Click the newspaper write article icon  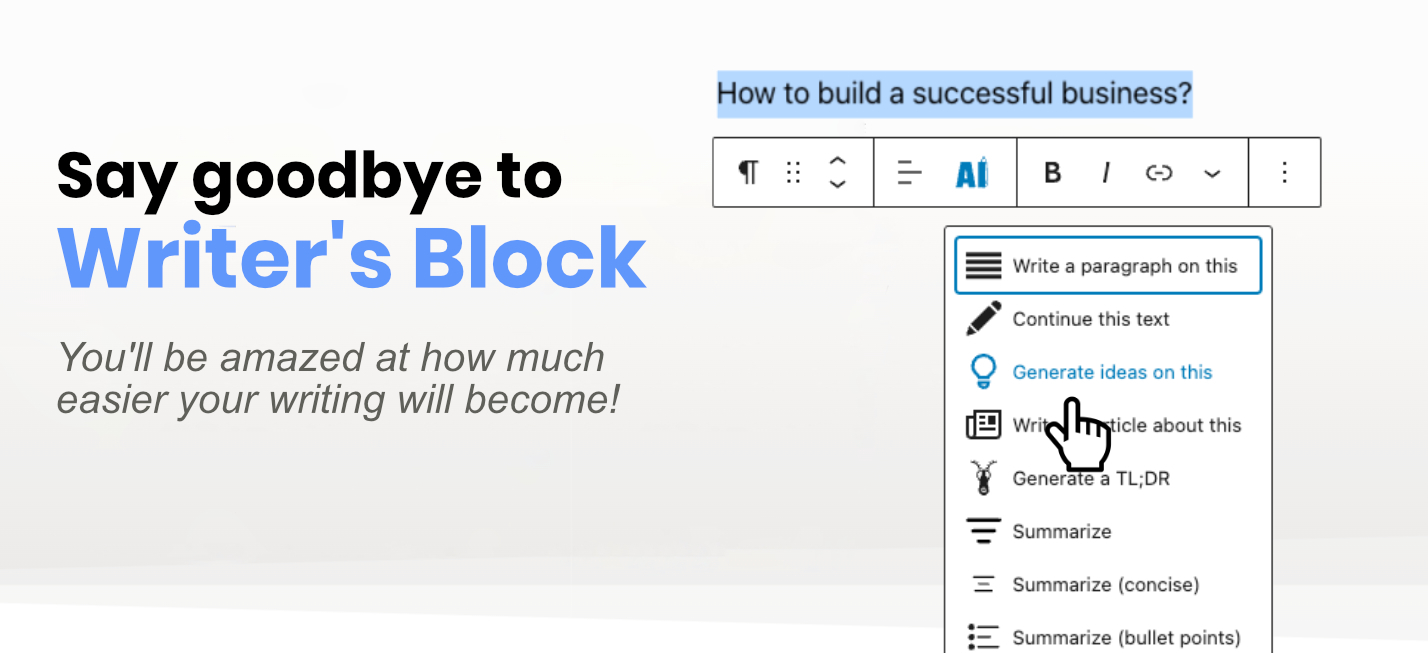click(983, 425)
